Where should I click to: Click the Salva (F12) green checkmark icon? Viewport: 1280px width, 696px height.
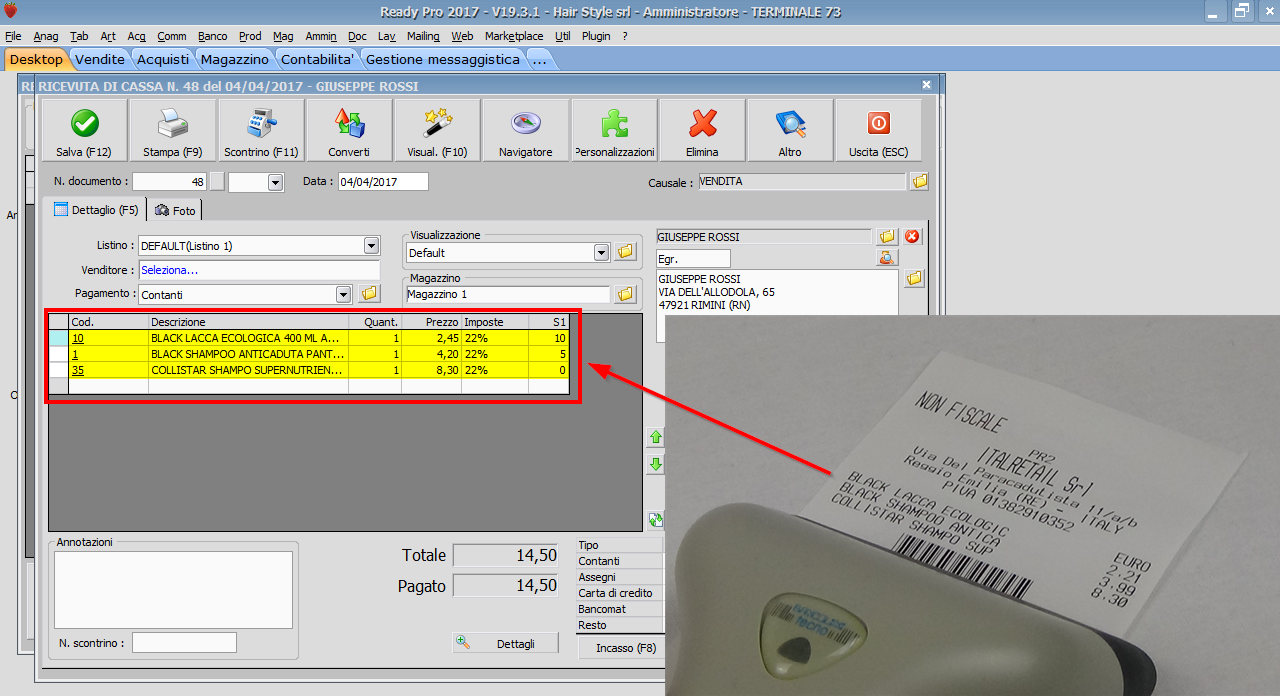coord(84,124)
